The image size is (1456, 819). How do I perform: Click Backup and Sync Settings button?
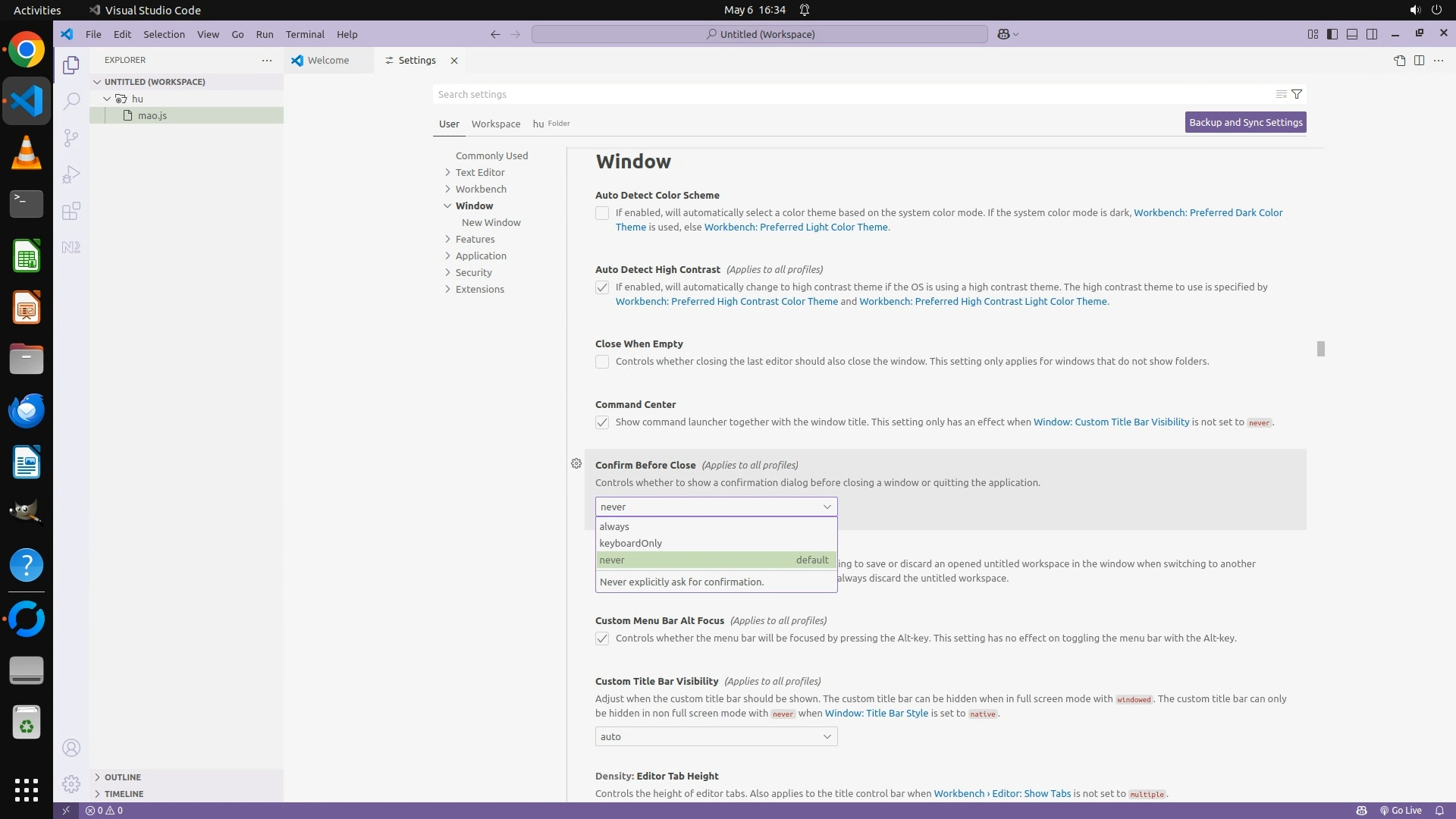pos(1245,123)
